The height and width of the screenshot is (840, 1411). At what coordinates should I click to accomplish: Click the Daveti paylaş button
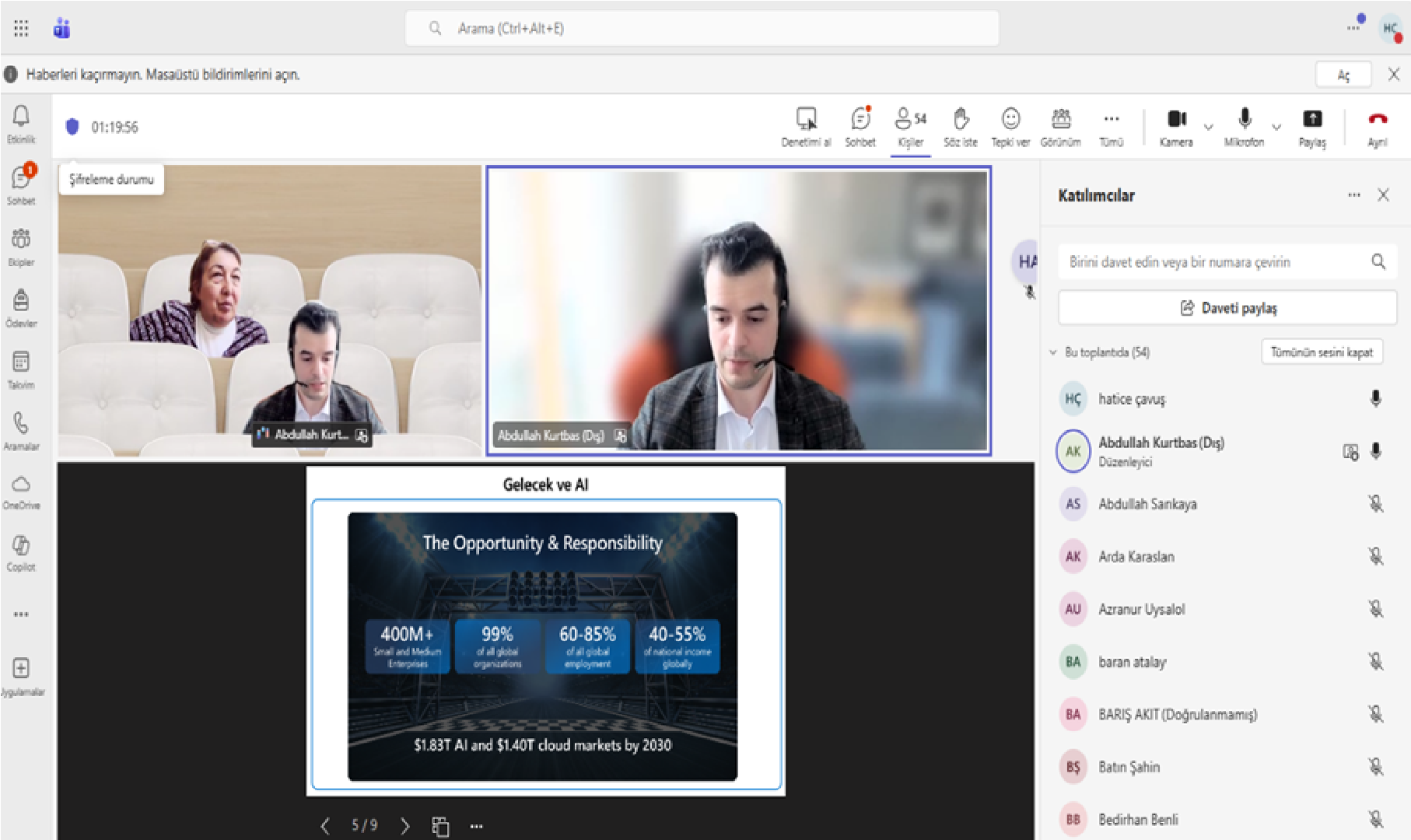tap(1227, 308)
